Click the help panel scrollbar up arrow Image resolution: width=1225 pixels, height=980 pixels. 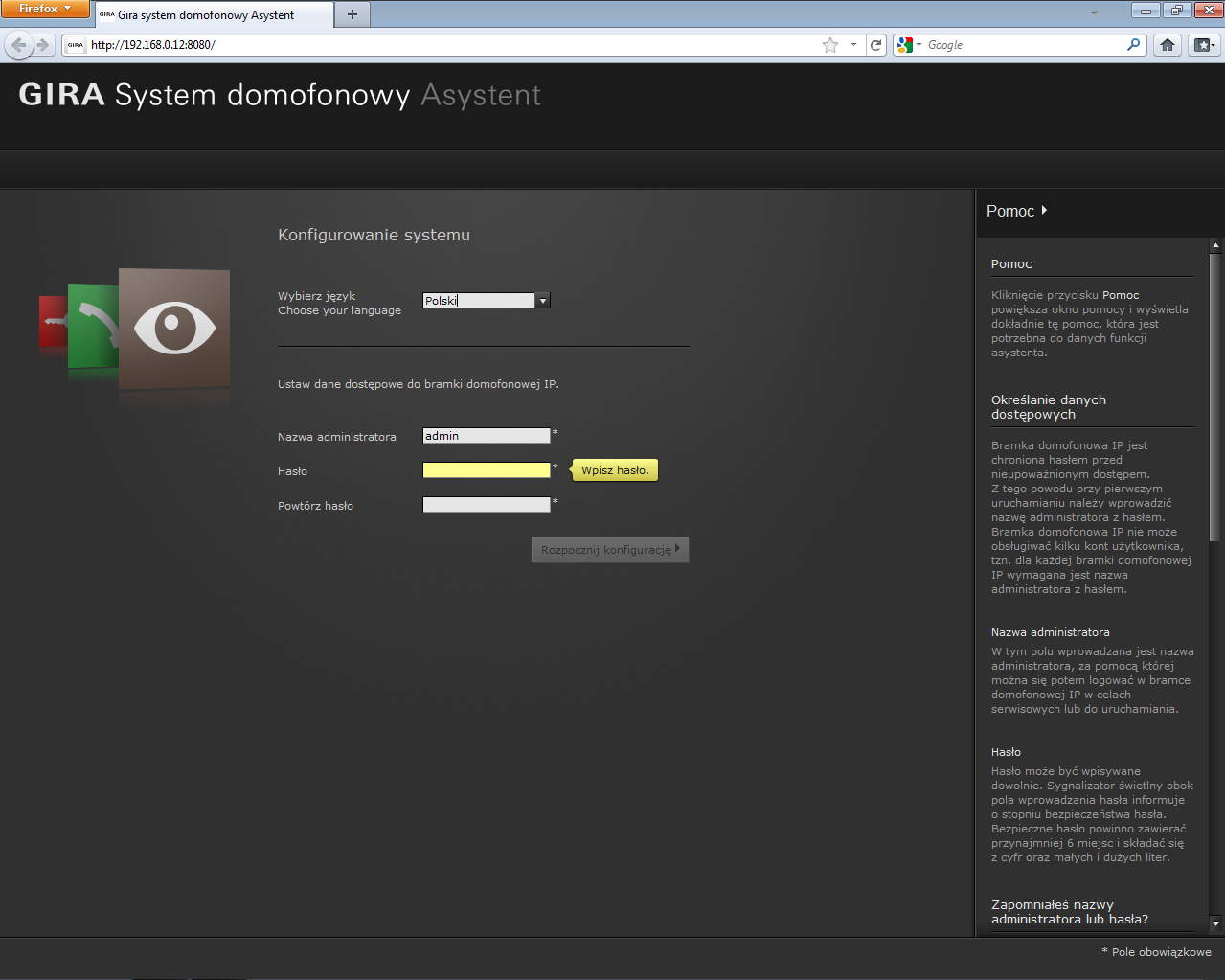[x=1216, y=246]
